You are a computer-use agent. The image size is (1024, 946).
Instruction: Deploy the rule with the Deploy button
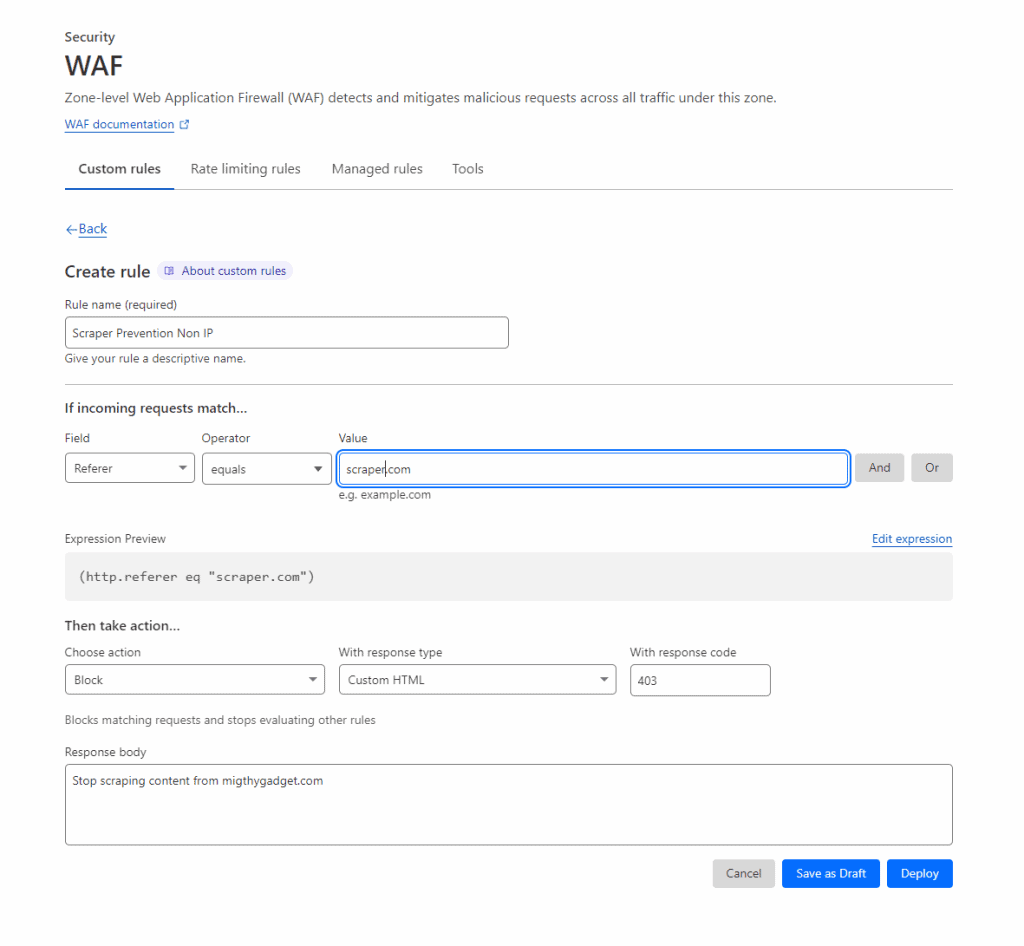(919, 873)
